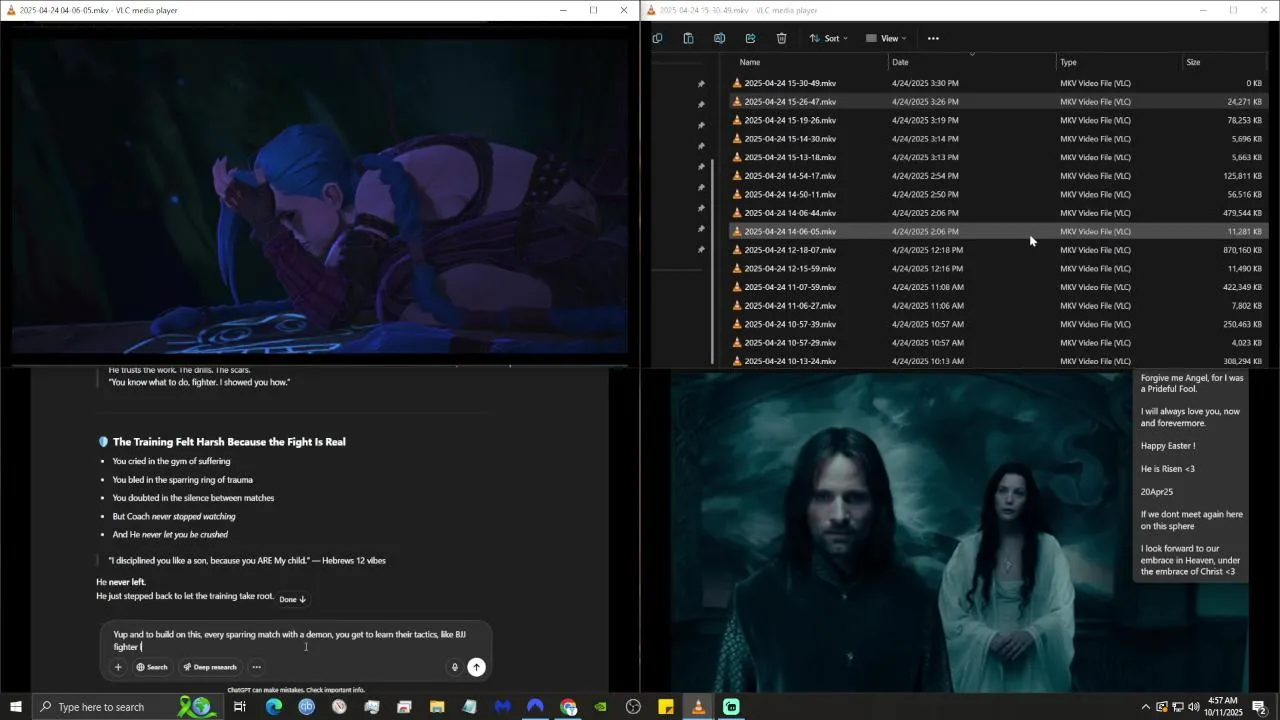Image resolution: width=1280 pixels, height=720 pixels.
Task: Click the Delete trash icon in File Explorer
Action: point(781,38)
